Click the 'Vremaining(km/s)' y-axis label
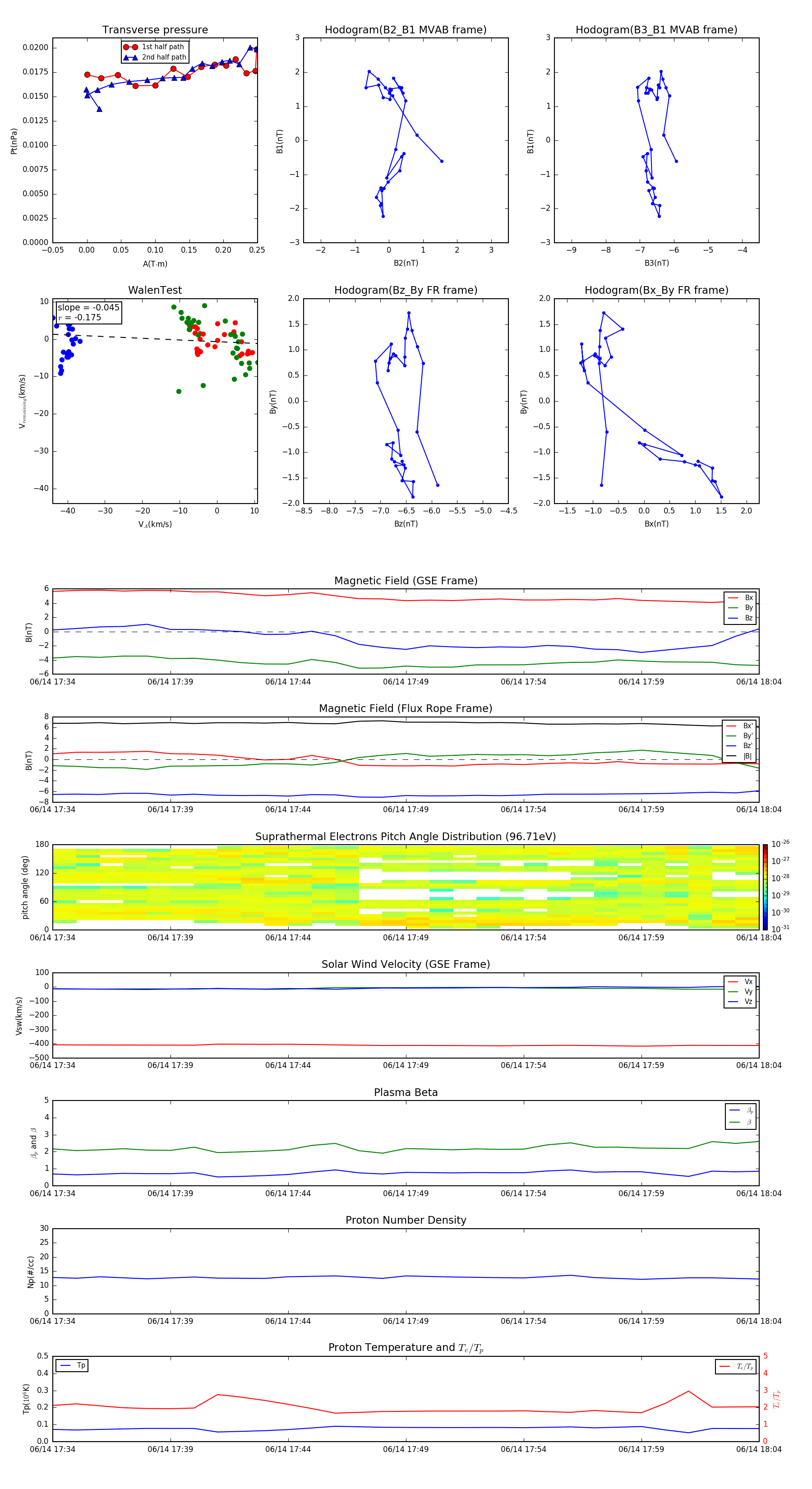 (x=23, y=401)
